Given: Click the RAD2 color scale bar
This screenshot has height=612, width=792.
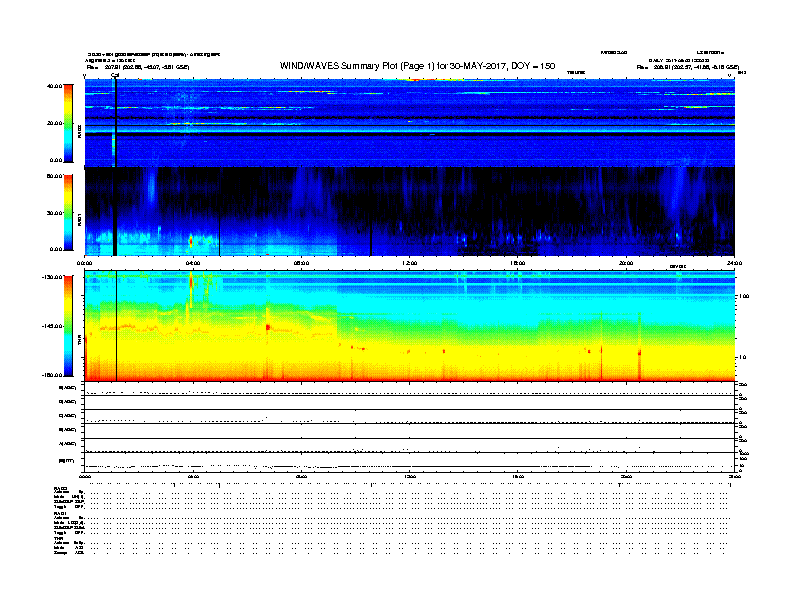Looking at the screenshot, I should (68, 123).
